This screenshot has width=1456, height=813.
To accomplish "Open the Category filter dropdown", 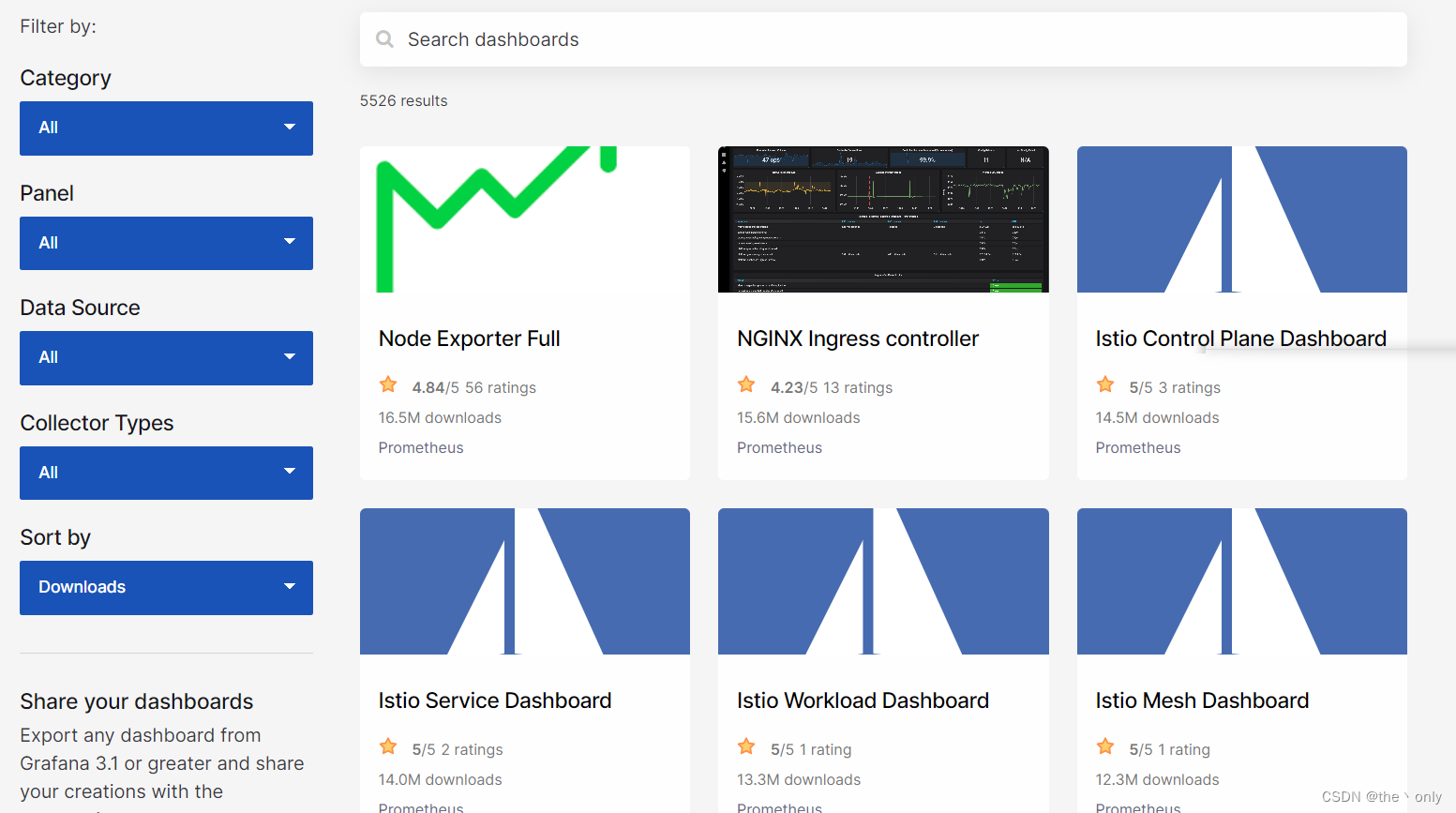I will [x=166, y=128].
